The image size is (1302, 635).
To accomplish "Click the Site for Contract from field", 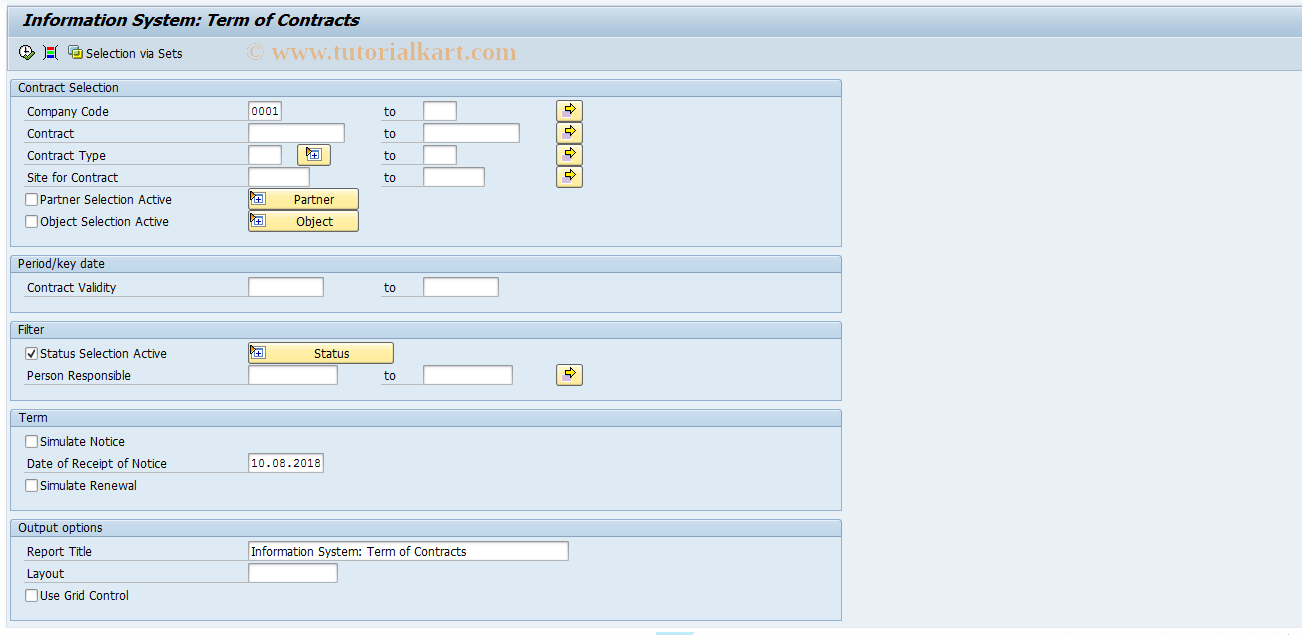I will click(279, 177).
